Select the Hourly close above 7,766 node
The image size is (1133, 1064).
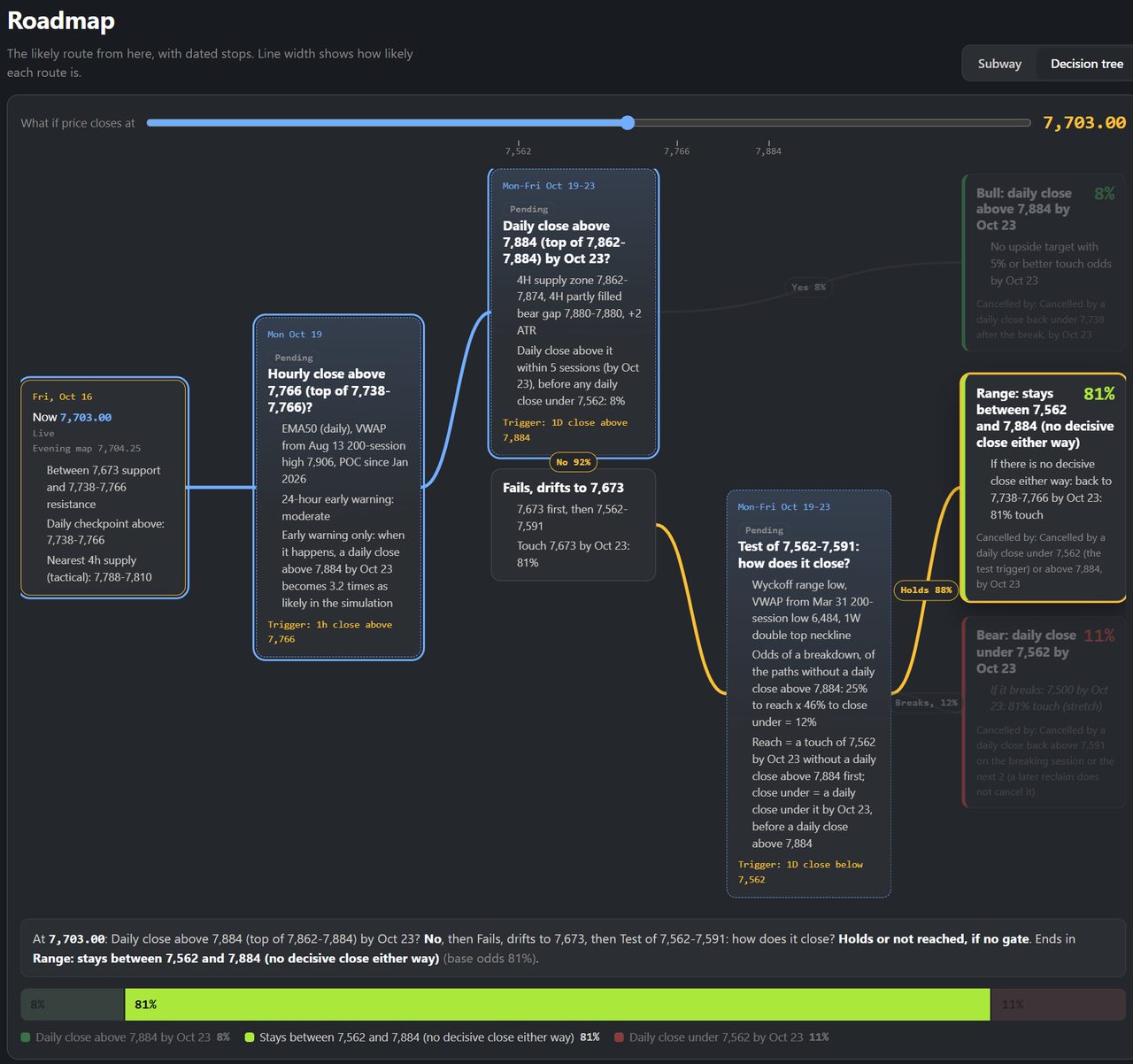pyautogui.click(x=339, y=488)
